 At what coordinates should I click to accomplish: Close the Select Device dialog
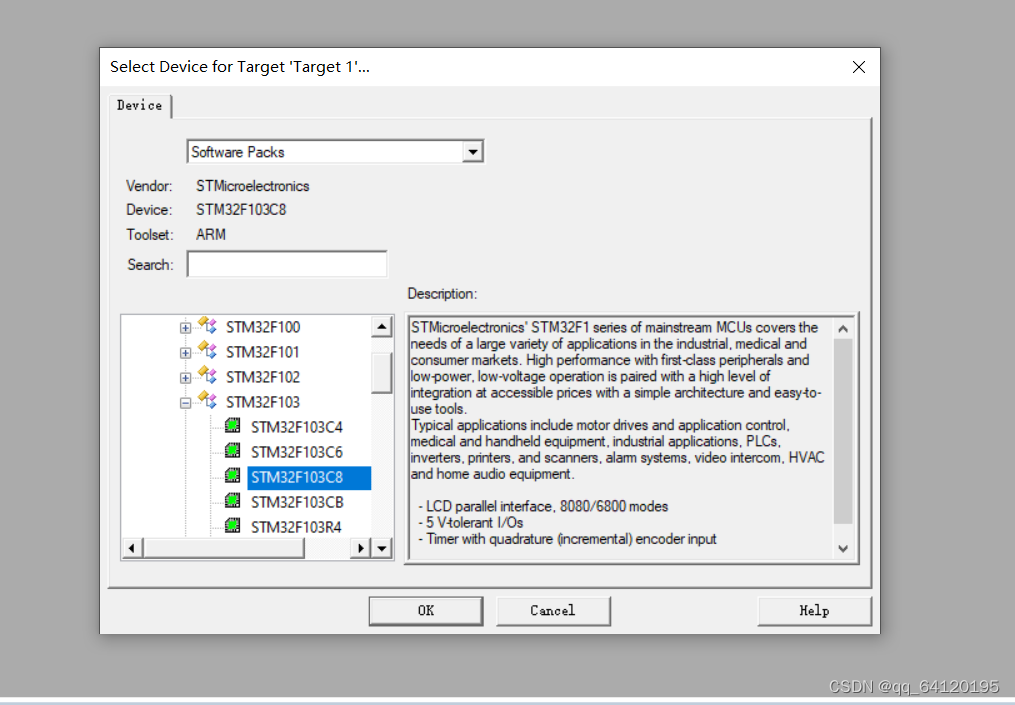pos(859,67)
